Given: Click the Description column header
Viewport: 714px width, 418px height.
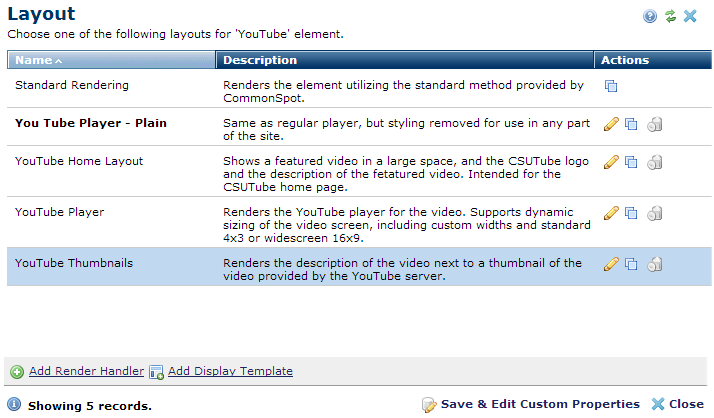Looking at the screenshot, I should tap(260, 60).
